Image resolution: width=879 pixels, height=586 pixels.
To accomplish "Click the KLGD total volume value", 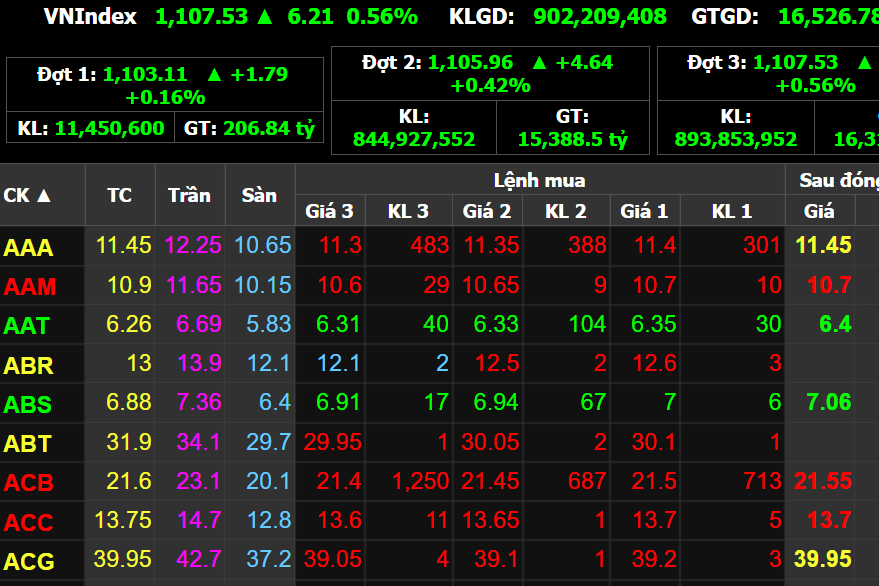I will click(x=600, y=16).
